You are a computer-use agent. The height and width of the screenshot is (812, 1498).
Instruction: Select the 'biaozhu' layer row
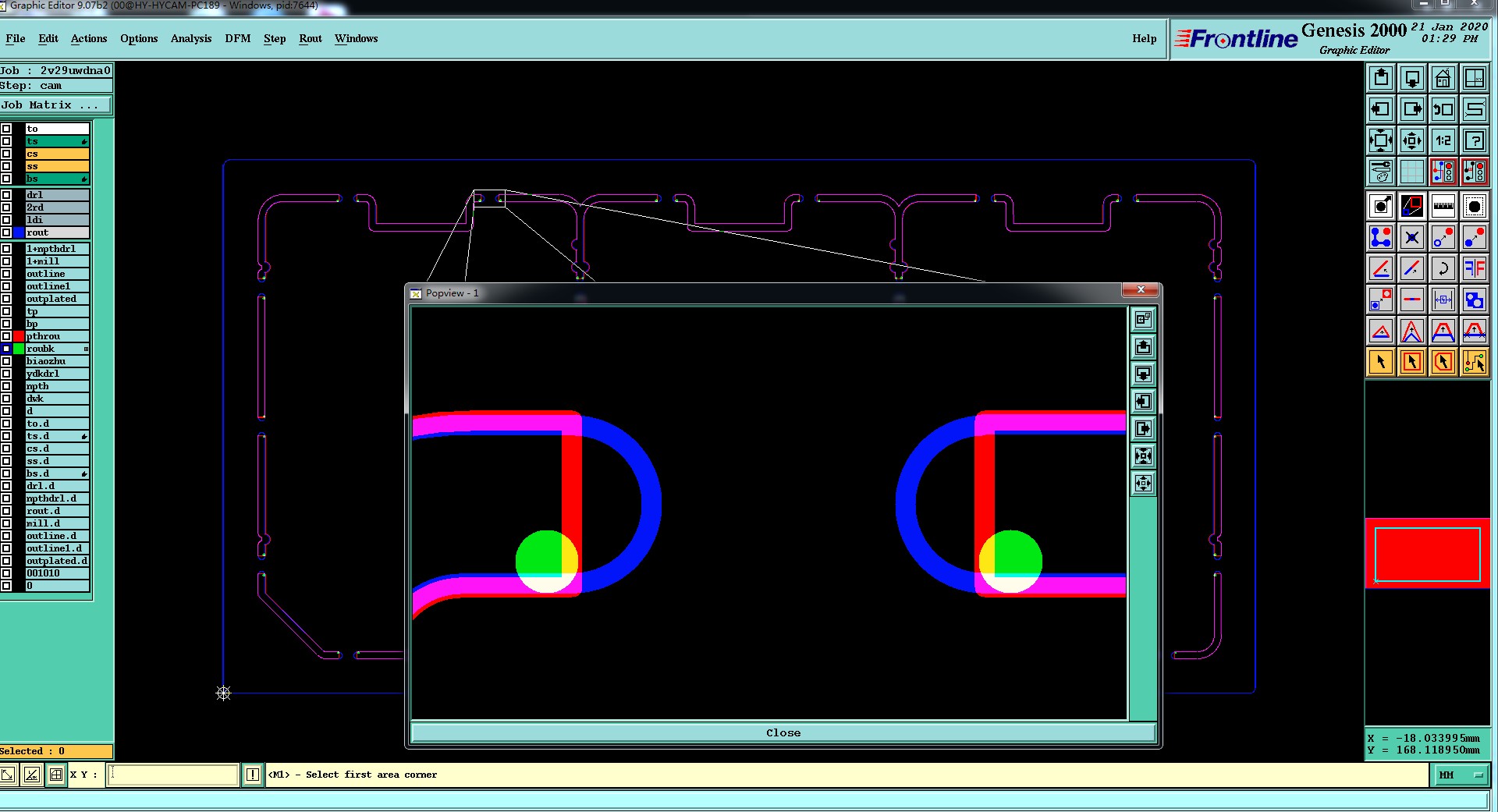pos(57,361)
